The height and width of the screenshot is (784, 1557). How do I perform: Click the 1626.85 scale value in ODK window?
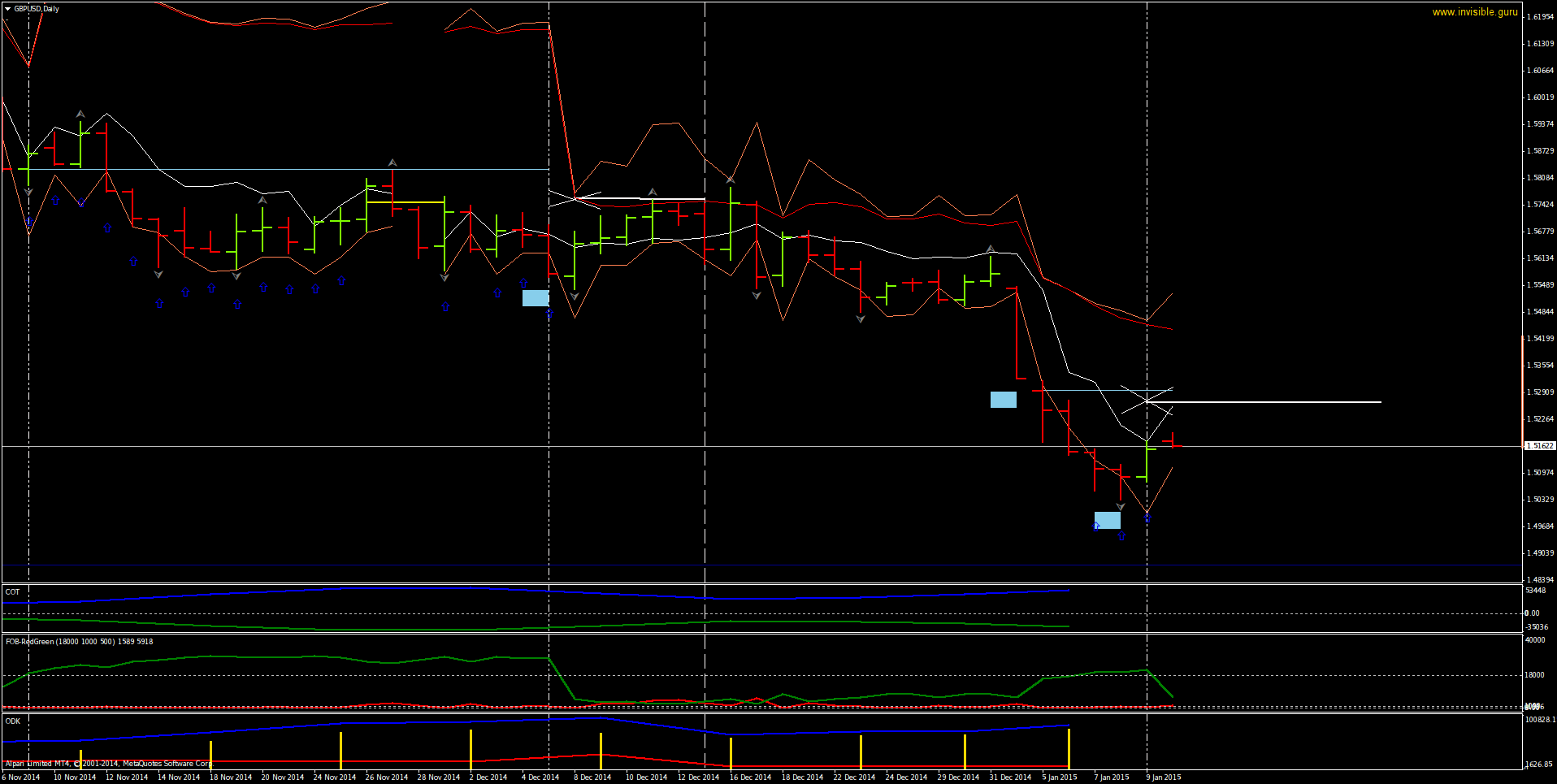tap(1538, 765)
